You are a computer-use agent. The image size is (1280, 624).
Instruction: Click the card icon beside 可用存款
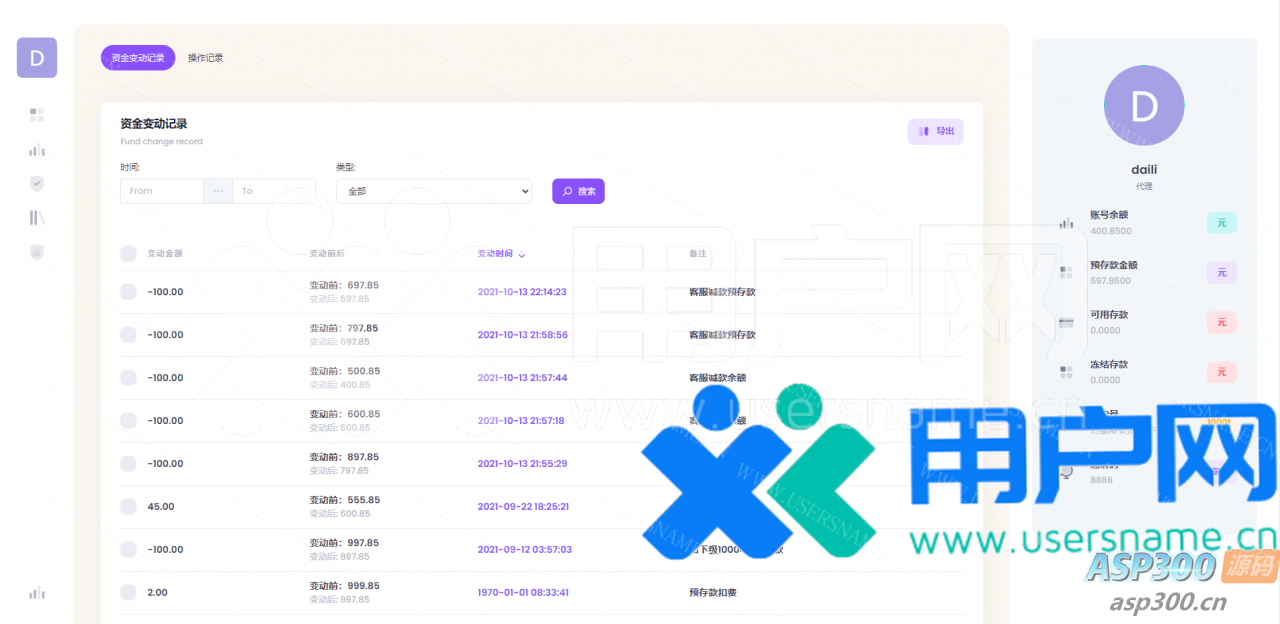[x=1066, y=322]
